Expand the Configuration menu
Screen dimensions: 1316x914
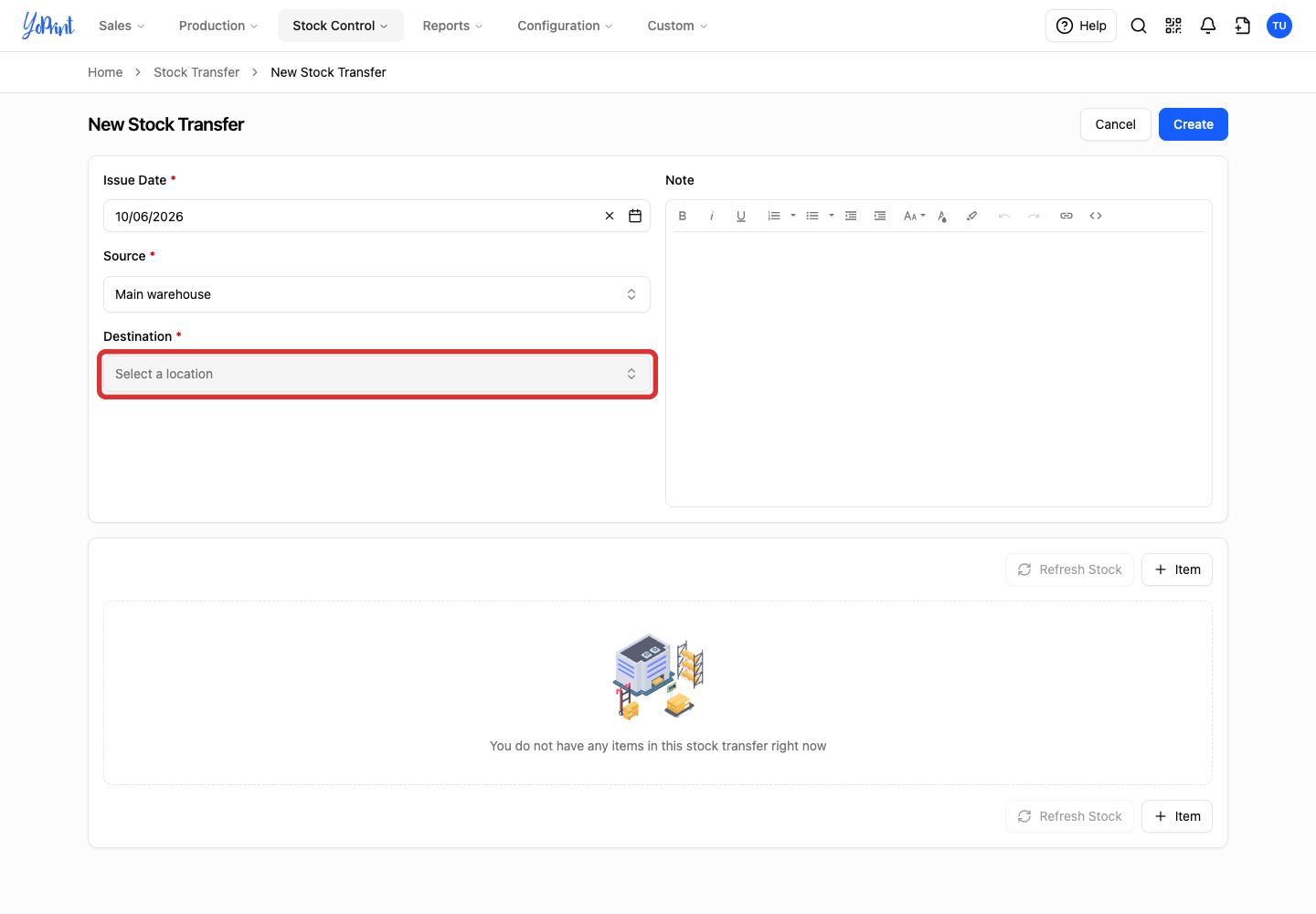click(x=565, y=26)
